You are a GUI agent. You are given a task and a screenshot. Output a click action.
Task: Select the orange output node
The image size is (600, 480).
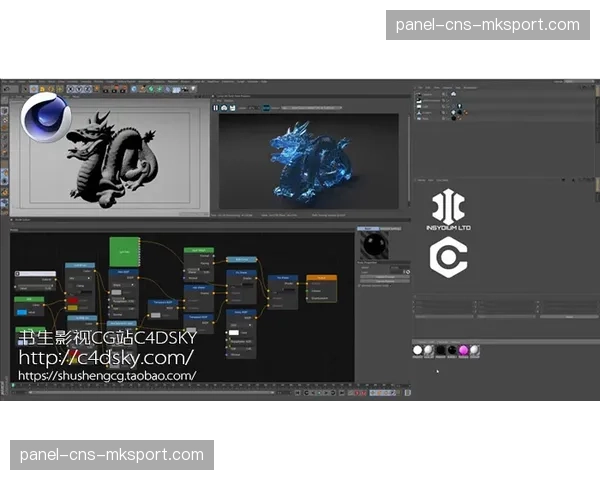(x=321, y=279)
